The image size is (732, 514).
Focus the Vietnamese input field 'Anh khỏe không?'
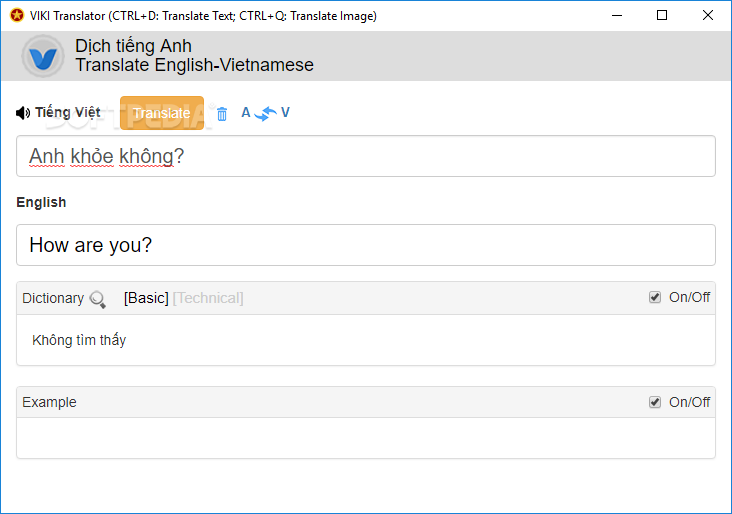pos(366,156)
